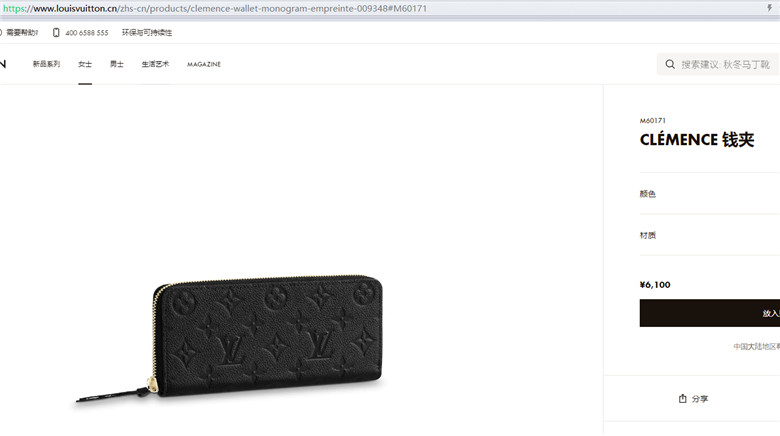
Task: Select the 女士 navigation tab
Action: pos(85,64)
